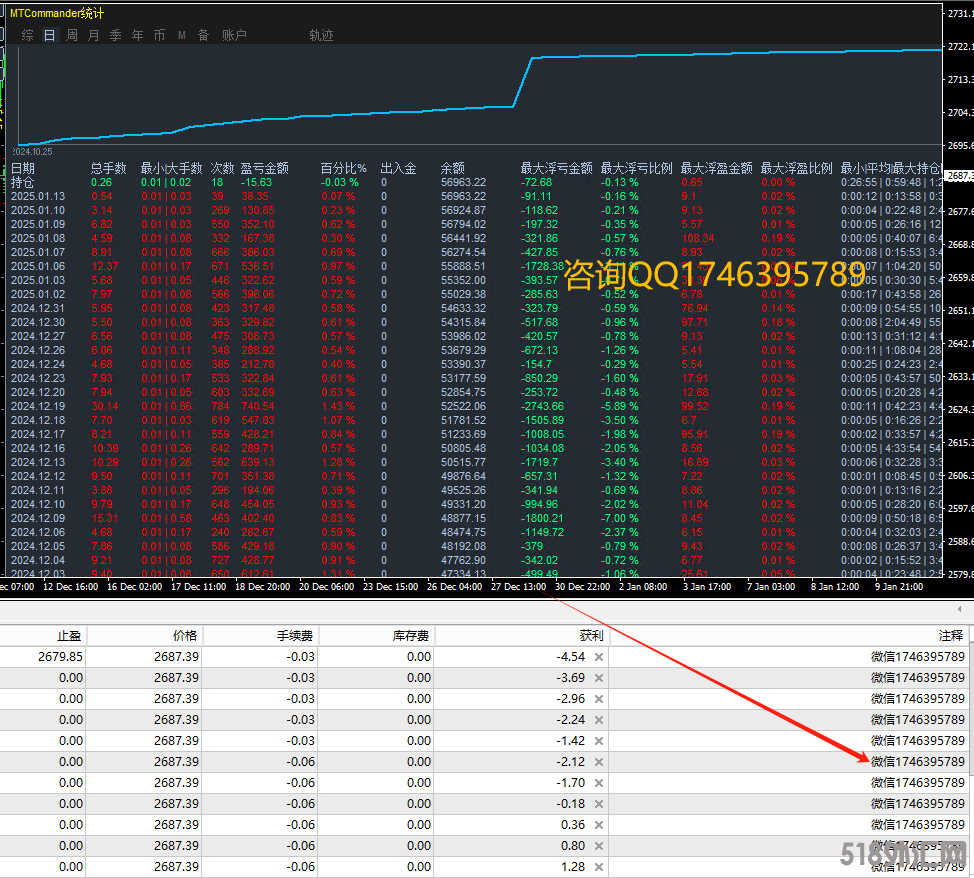Click the floating loss ratio -7.00 %
The image size is (974, 878).
tap(619, 518)
